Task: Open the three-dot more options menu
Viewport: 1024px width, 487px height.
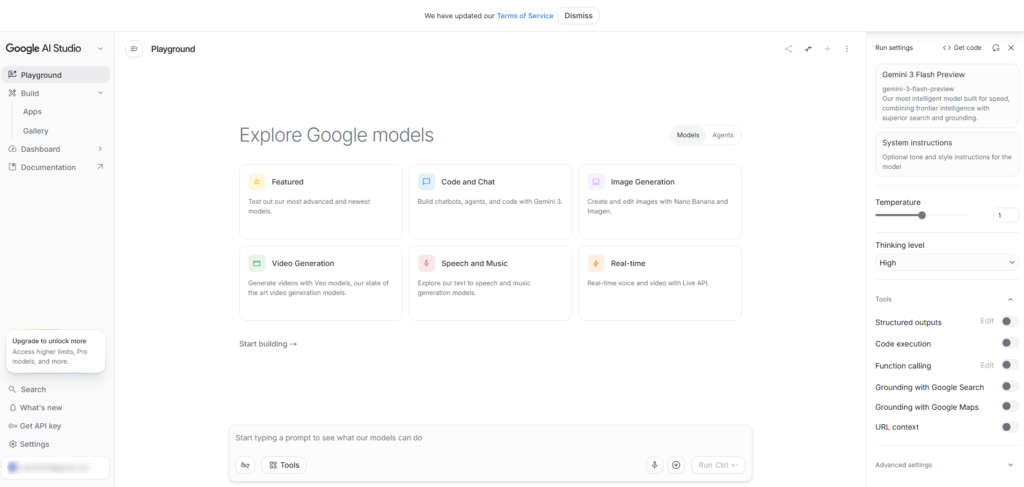Action: pos(847,49)
